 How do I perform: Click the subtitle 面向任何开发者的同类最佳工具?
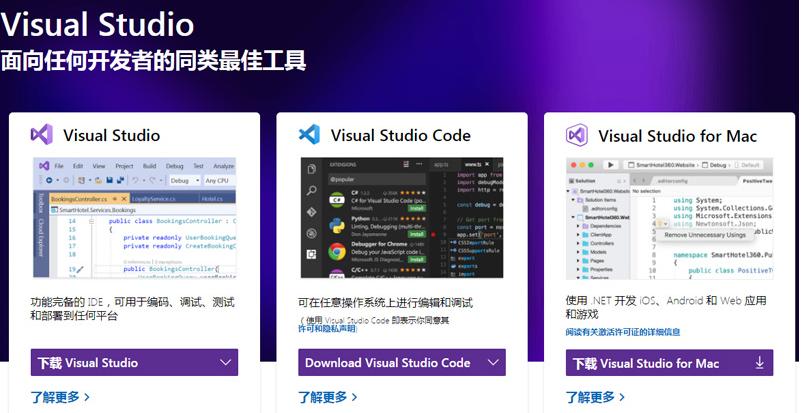pos(153,60)
